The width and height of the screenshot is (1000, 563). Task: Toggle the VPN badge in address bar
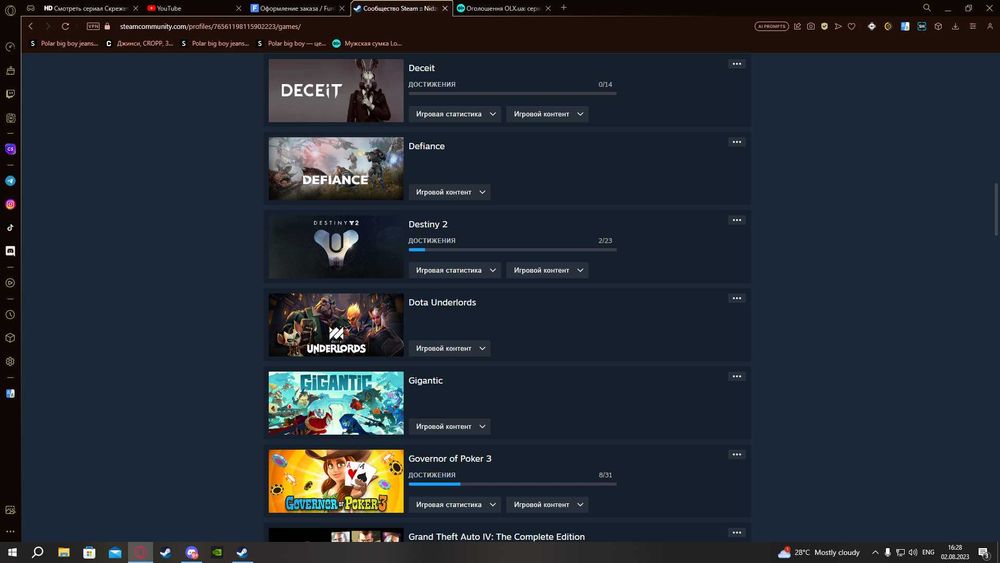[x=93, y=26]
